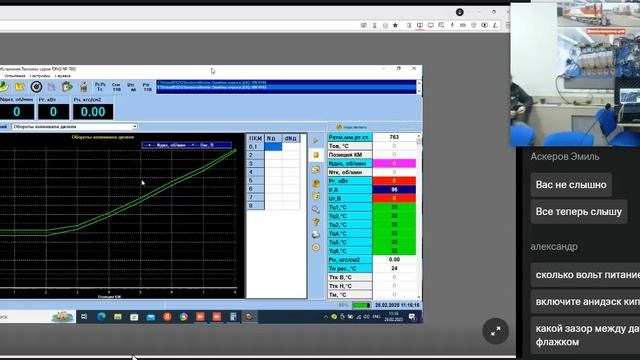Open the Испытания menu
The image size is (640, 360).
(x=15, y=76)
